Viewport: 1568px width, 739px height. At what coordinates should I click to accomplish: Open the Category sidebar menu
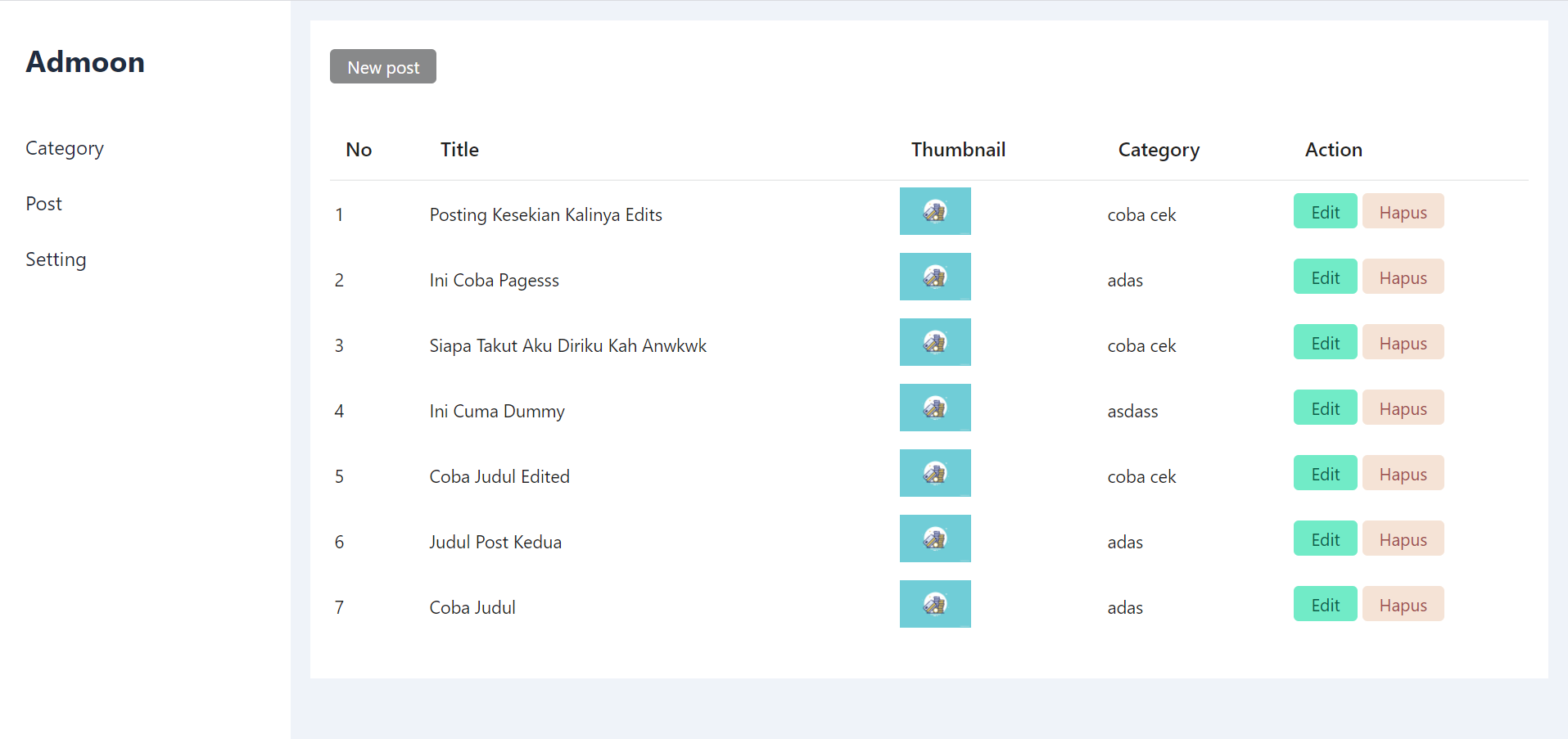(x=65, y=148)
